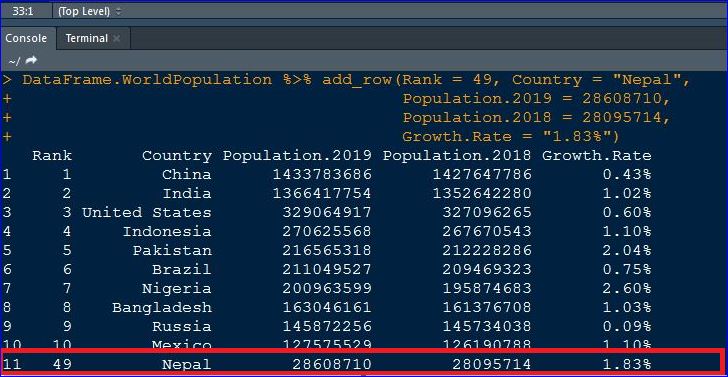Click Nepal's growth rate 1.83%
This screenshot has width=728, height=377.
[x=626, y=364]
